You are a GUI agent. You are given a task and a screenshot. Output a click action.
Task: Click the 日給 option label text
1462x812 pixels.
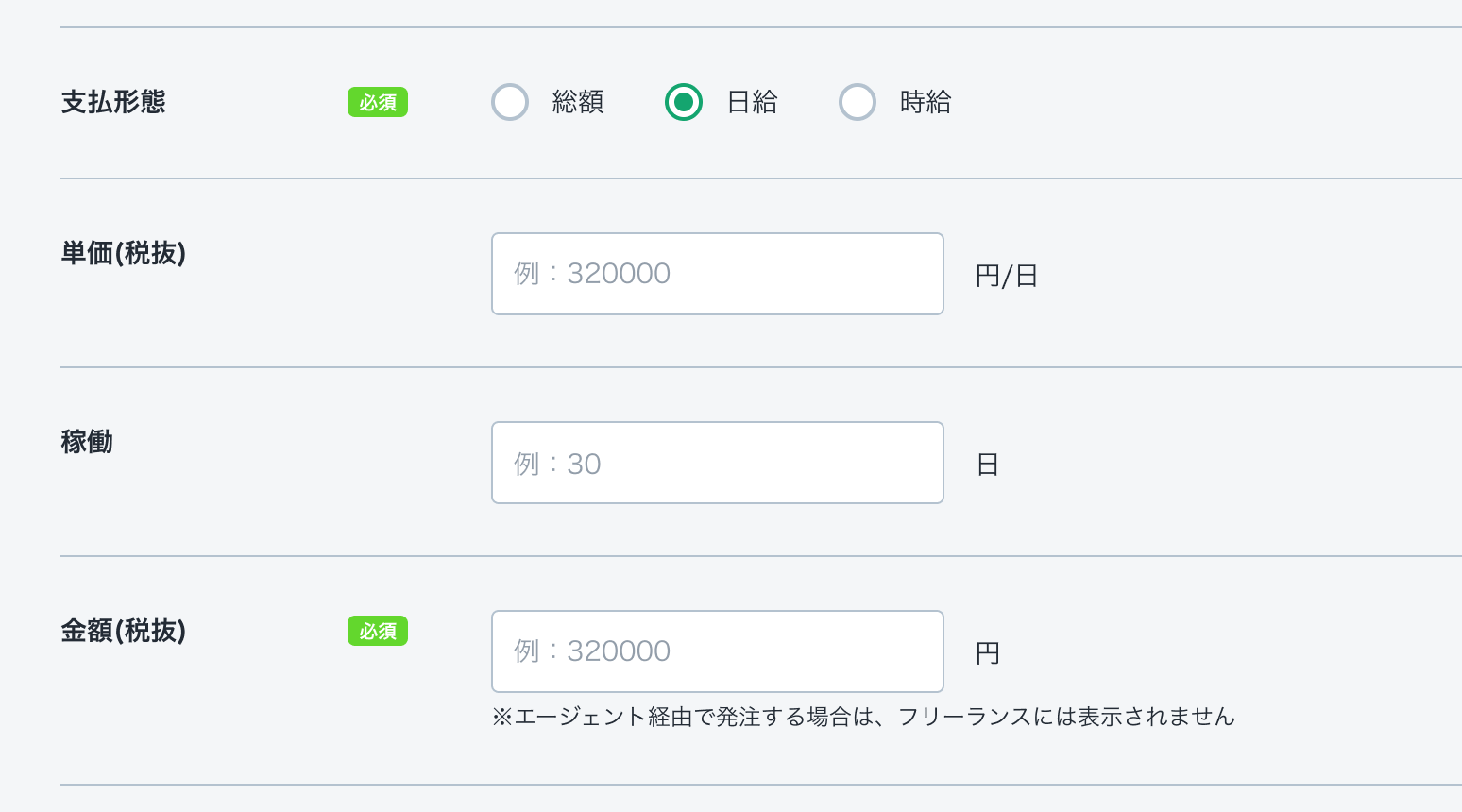pyautogui.click(x=752, y=102)
